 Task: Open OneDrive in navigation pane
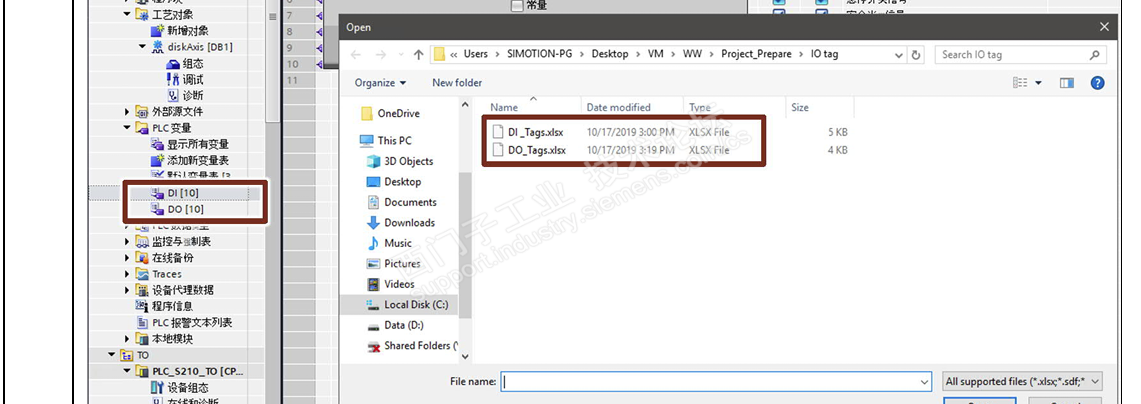[x=400, y=114]
